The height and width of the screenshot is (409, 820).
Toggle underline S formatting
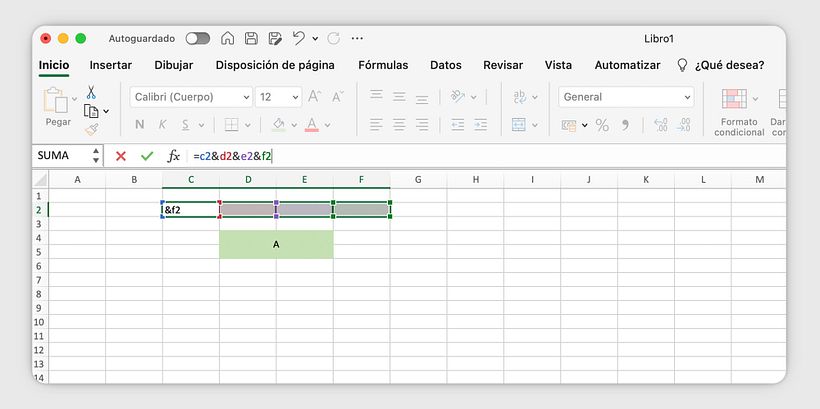(x=185, y=124)
